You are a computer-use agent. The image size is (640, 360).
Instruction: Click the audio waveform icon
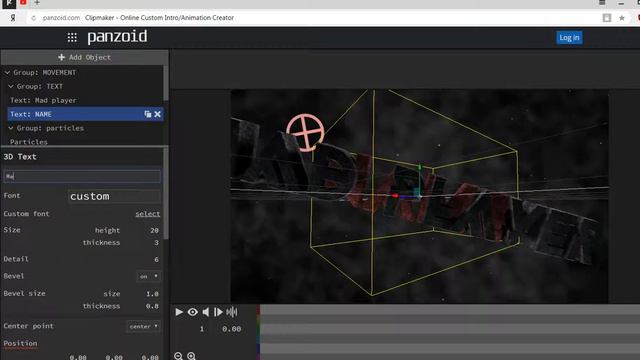[232, 312]
